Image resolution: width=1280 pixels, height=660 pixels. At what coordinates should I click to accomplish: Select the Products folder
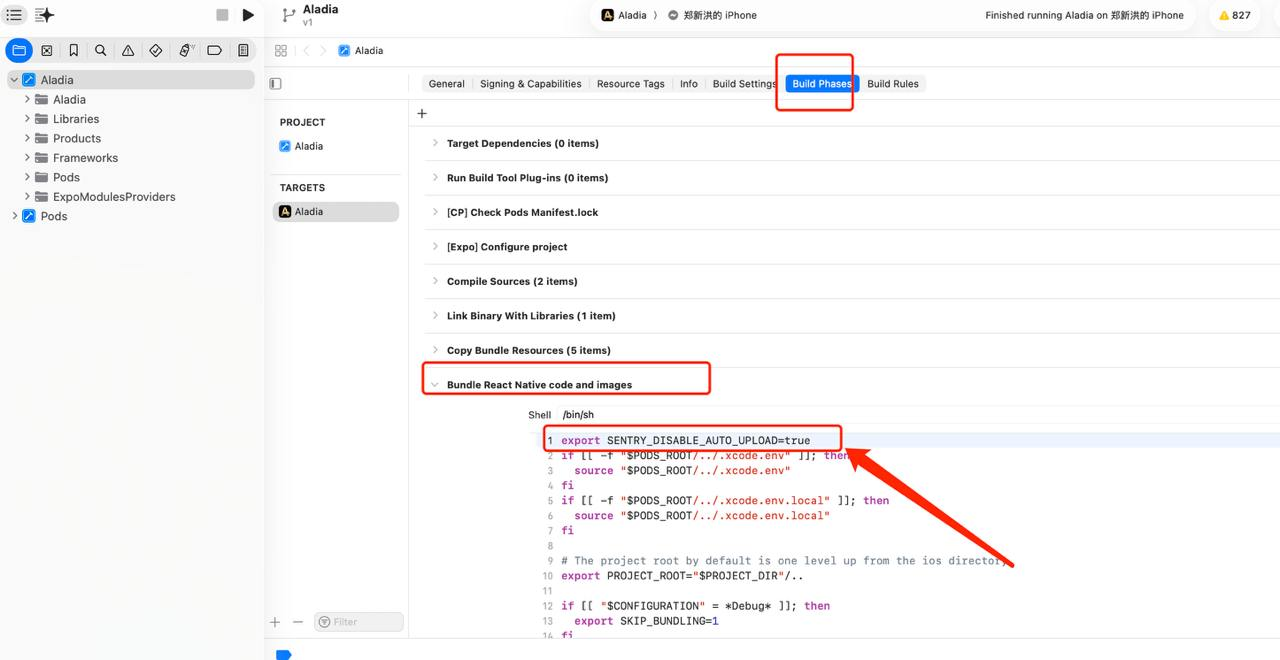point(77,138)
